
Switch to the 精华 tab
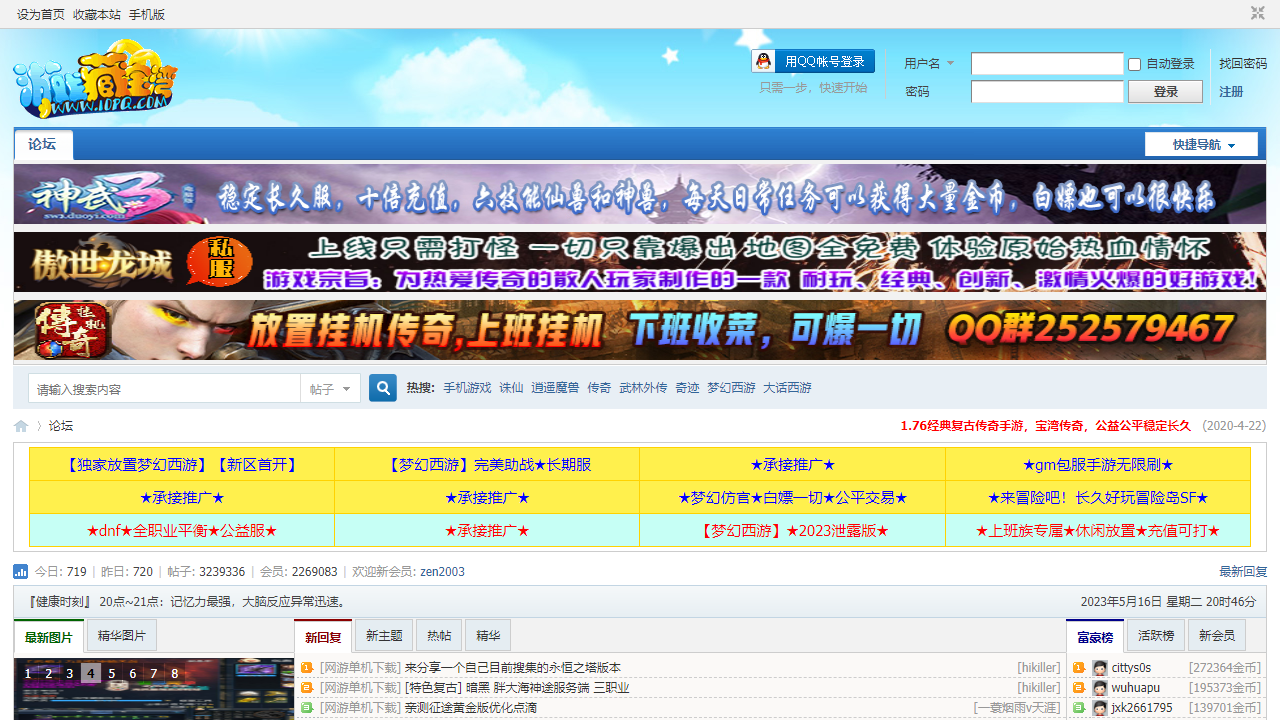pos(488,636)
